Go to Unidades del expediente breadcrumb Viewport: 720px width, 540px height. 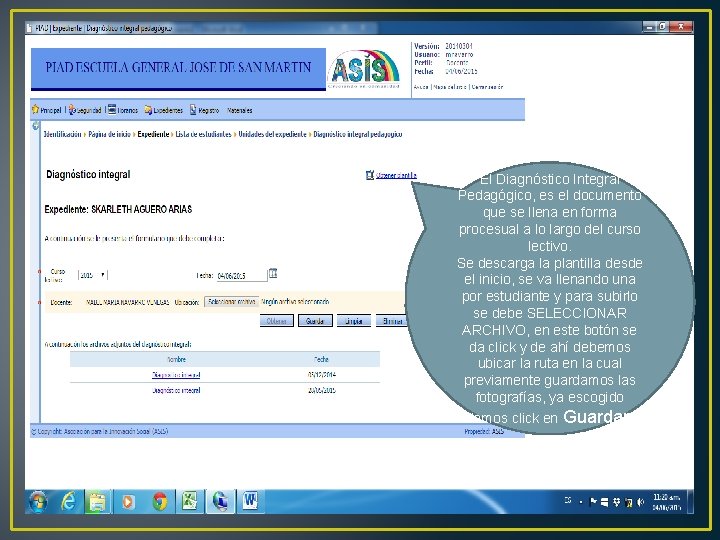(x=272, y=134)
